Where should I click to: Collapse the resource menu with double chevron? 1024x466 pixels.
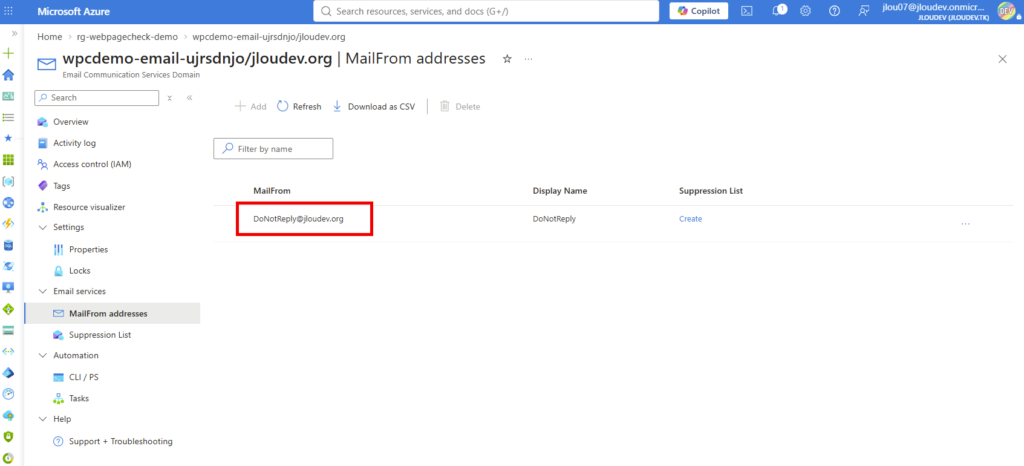click(x=189, y=98)
